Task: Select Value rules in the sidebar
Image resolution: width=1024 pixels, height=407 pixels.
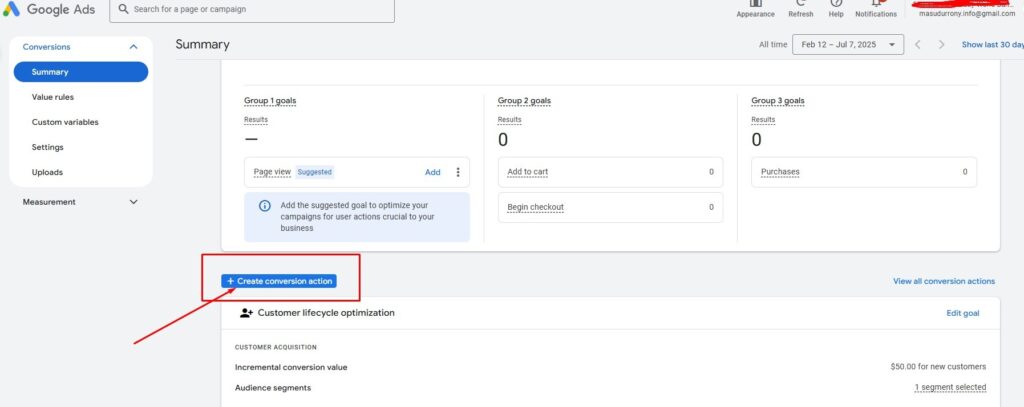Action: tap(53, 97)
